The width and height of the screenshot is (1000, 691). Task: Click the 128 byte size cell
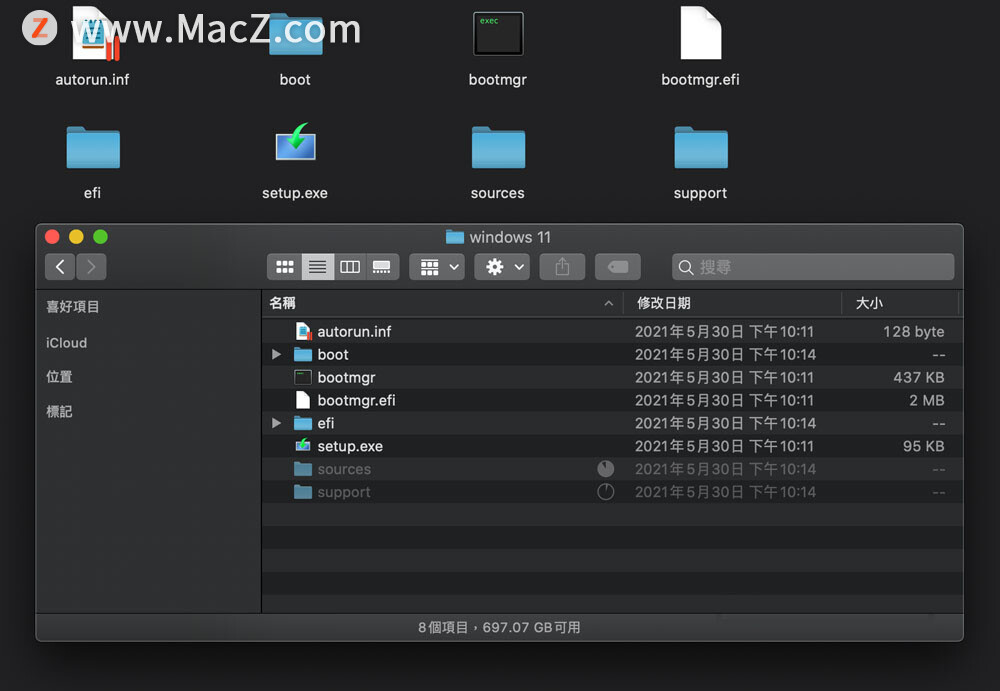(x=913, y=332)
